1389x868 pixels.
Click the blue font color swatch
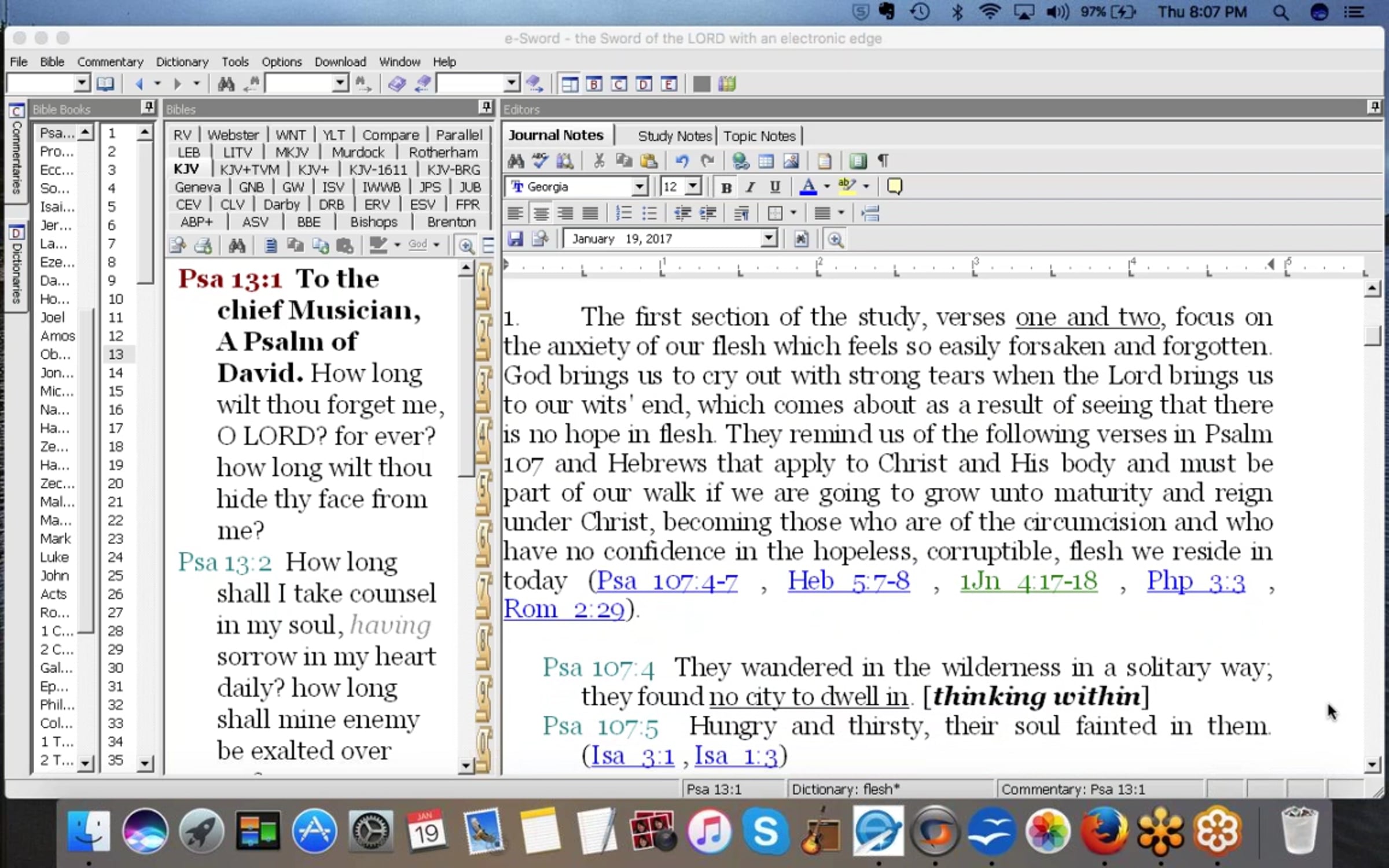pyautogui.click(x=808, y=187)
